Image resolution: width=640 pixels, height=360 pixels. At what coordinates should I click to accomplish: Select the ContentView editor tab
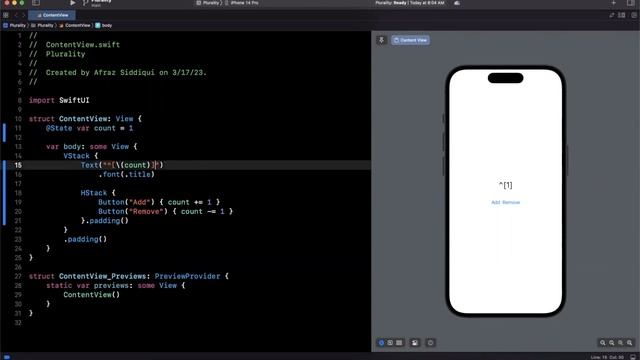(x=52, y=15)
